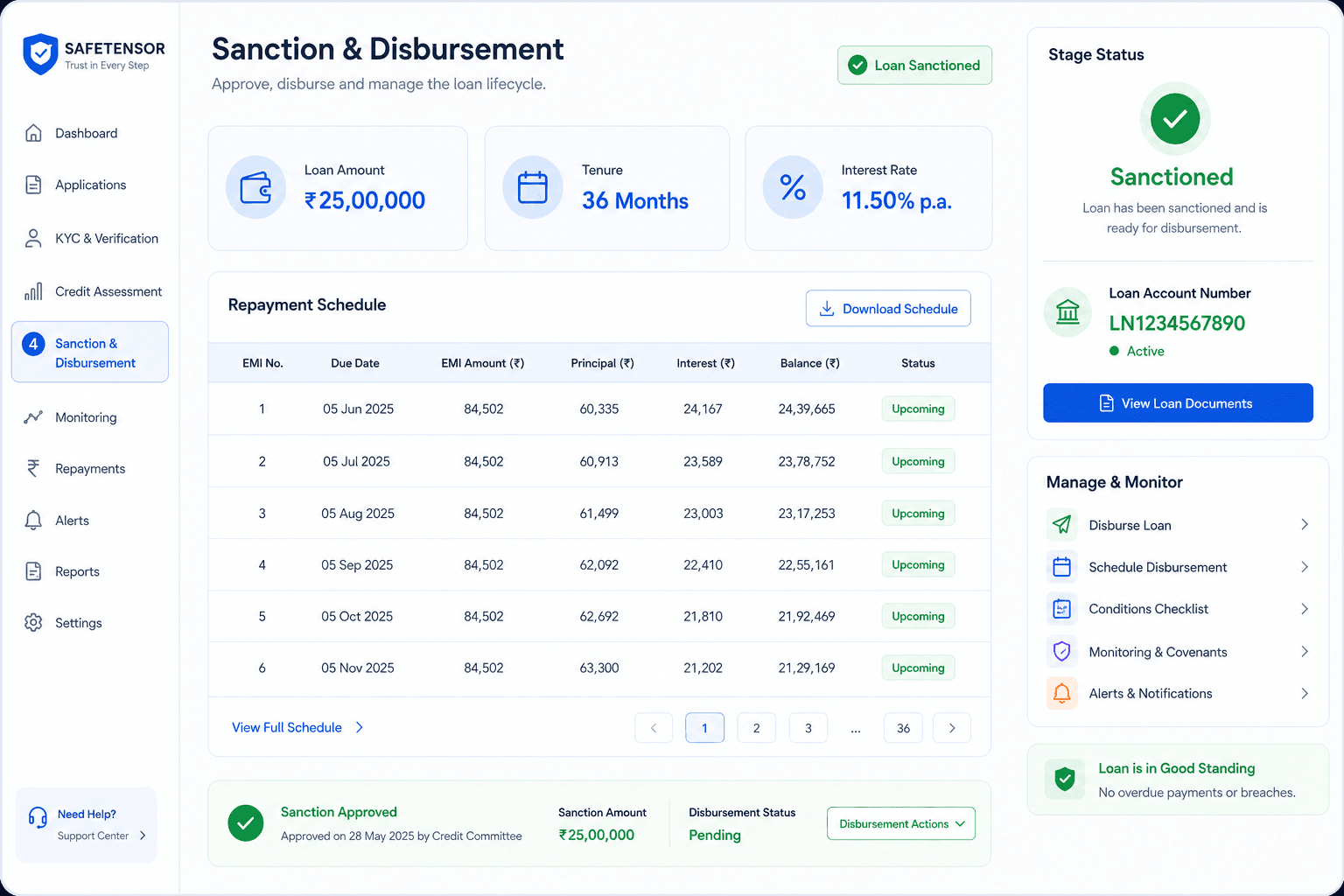This screenshot has height=896, width=1344.
Task: Expand the Schedule Disbursement chevron
Action: [1304, 567]
